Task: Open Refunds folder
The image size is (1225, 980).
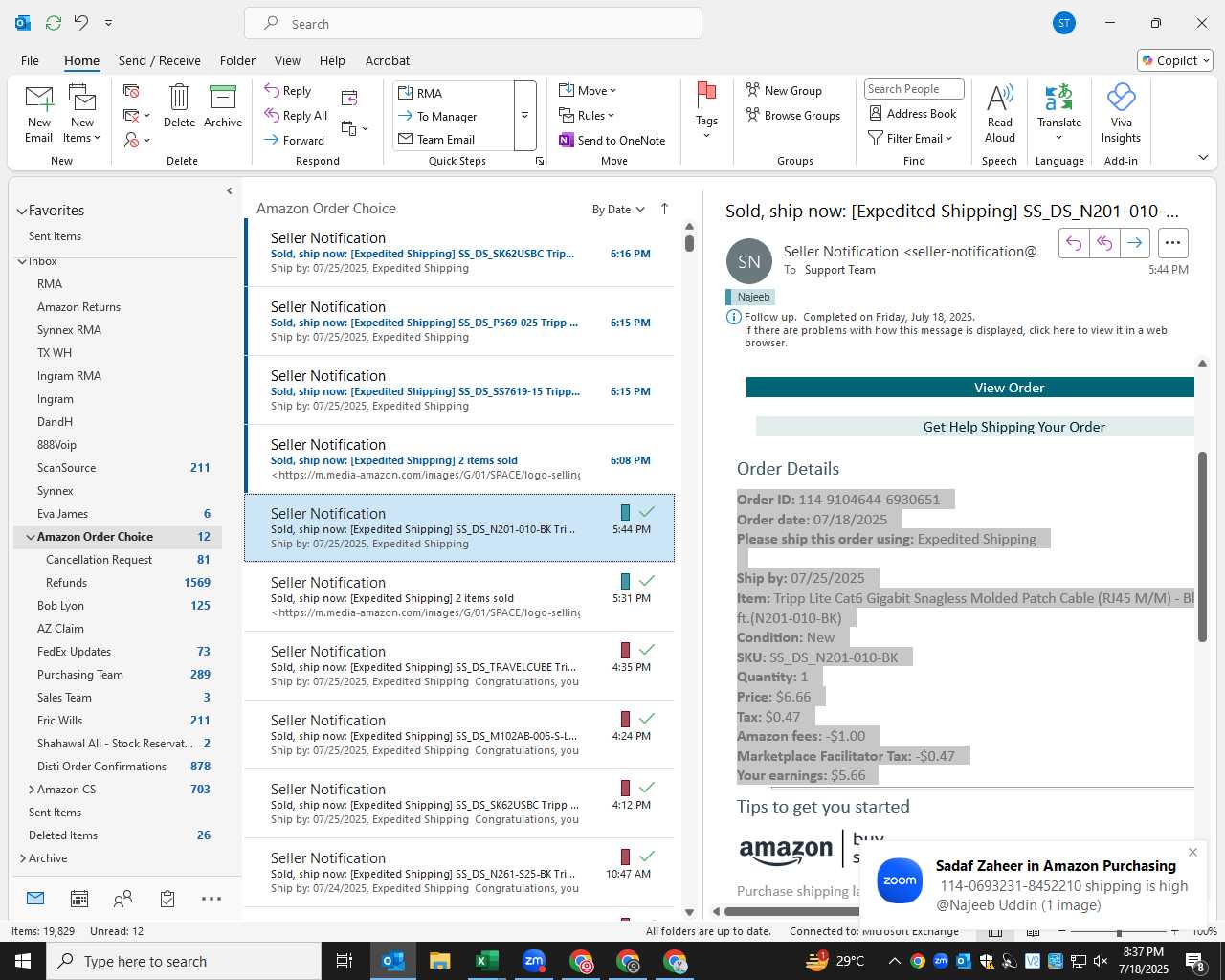Action: tap(66, 583)
